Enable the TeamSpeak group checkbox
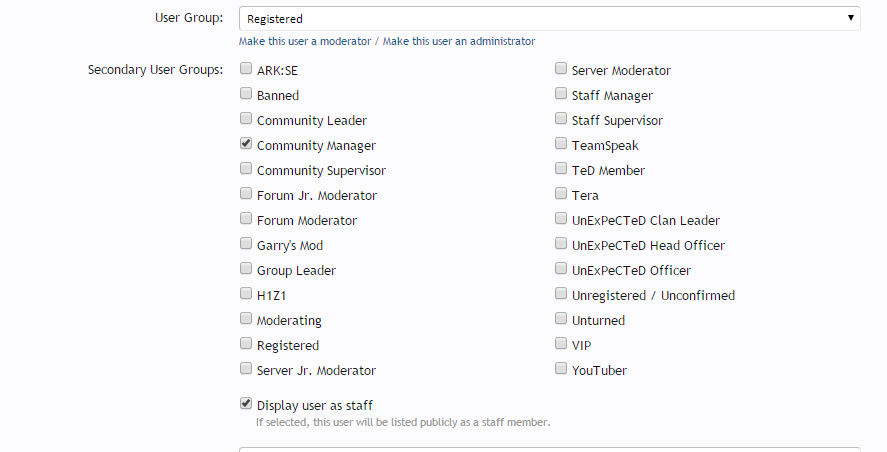Image resolution: width=887 pixels, height=452 pixels. click(x=561, y=145)
